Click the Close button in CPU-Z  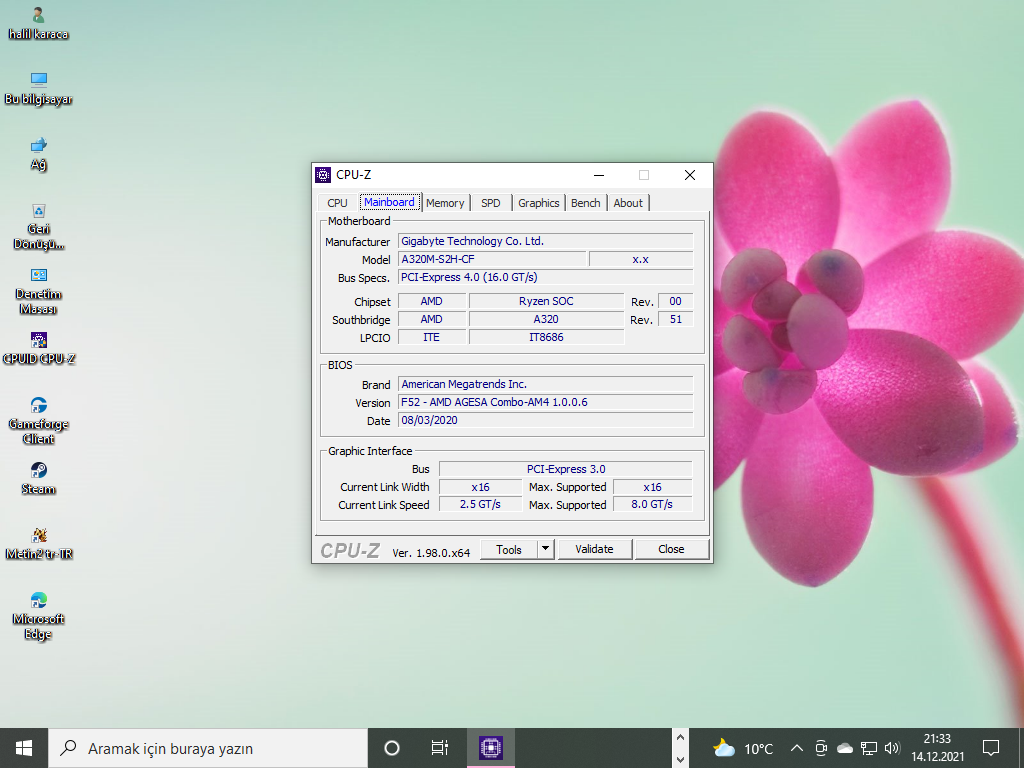(x=671, y=549)
